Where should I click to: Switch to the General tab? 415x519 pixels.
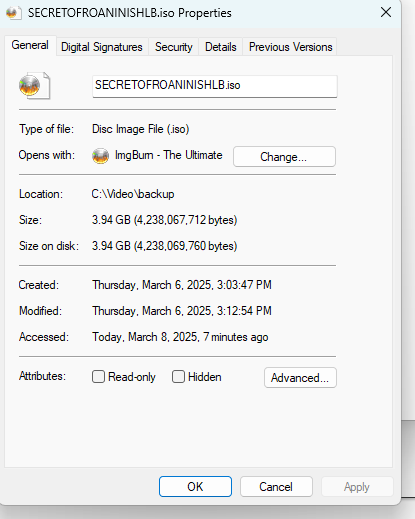pos(30,45)
